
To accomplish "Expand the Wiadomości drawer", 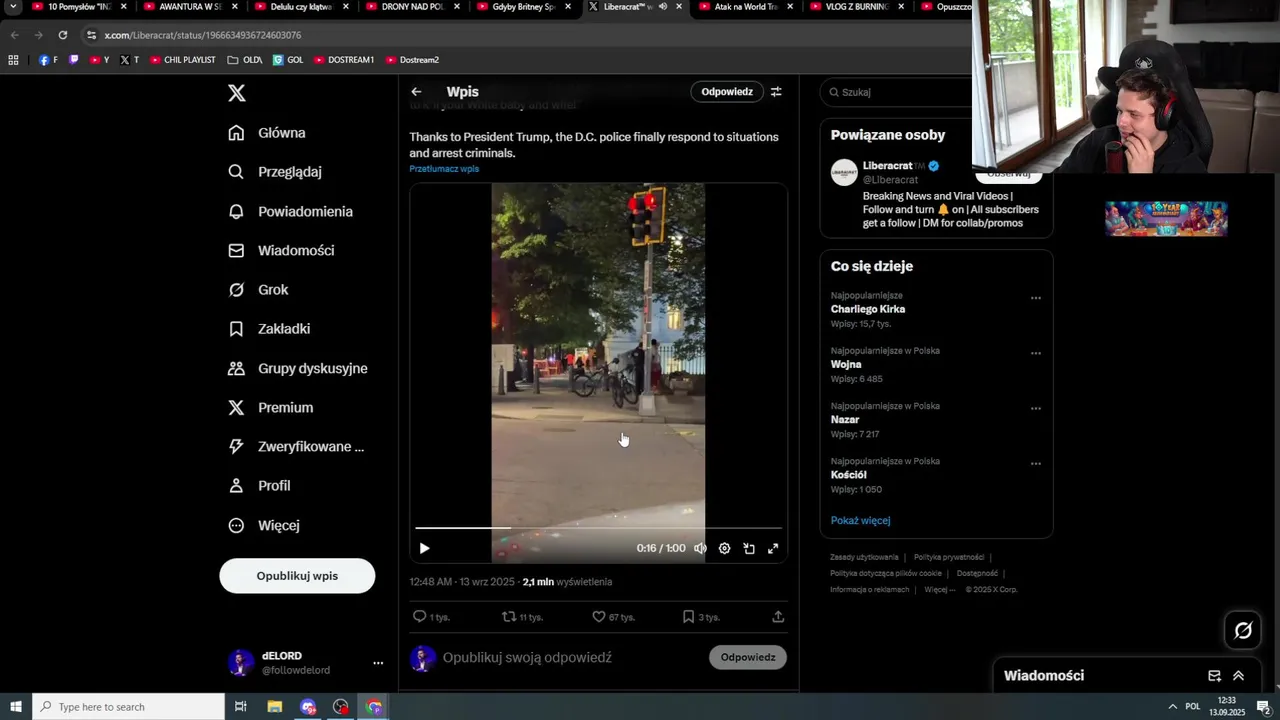I will (1238, 676).
